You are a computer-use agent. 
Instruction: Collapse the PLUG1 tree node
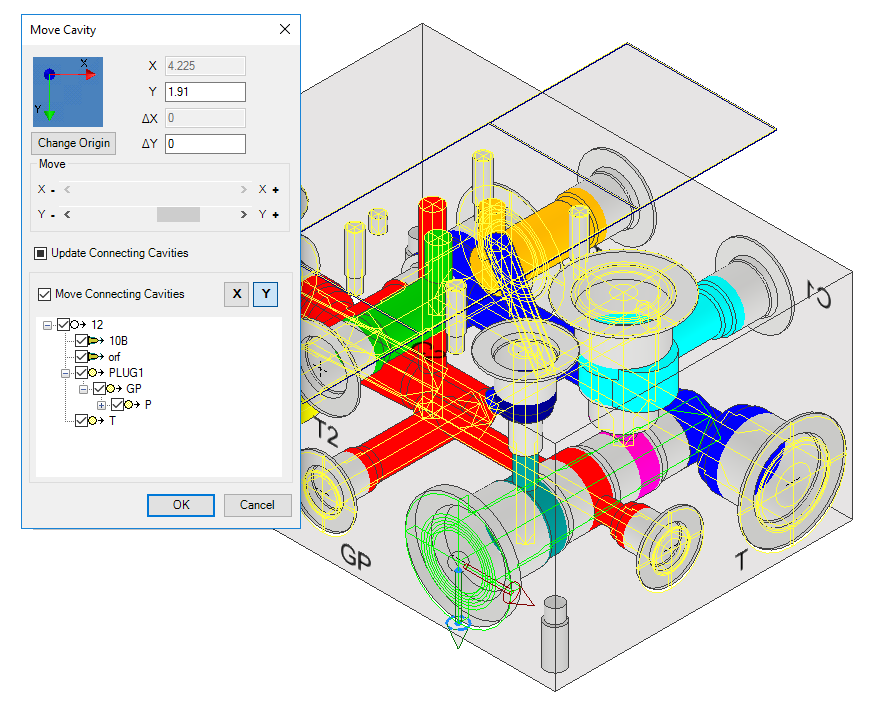click(66, 373)
